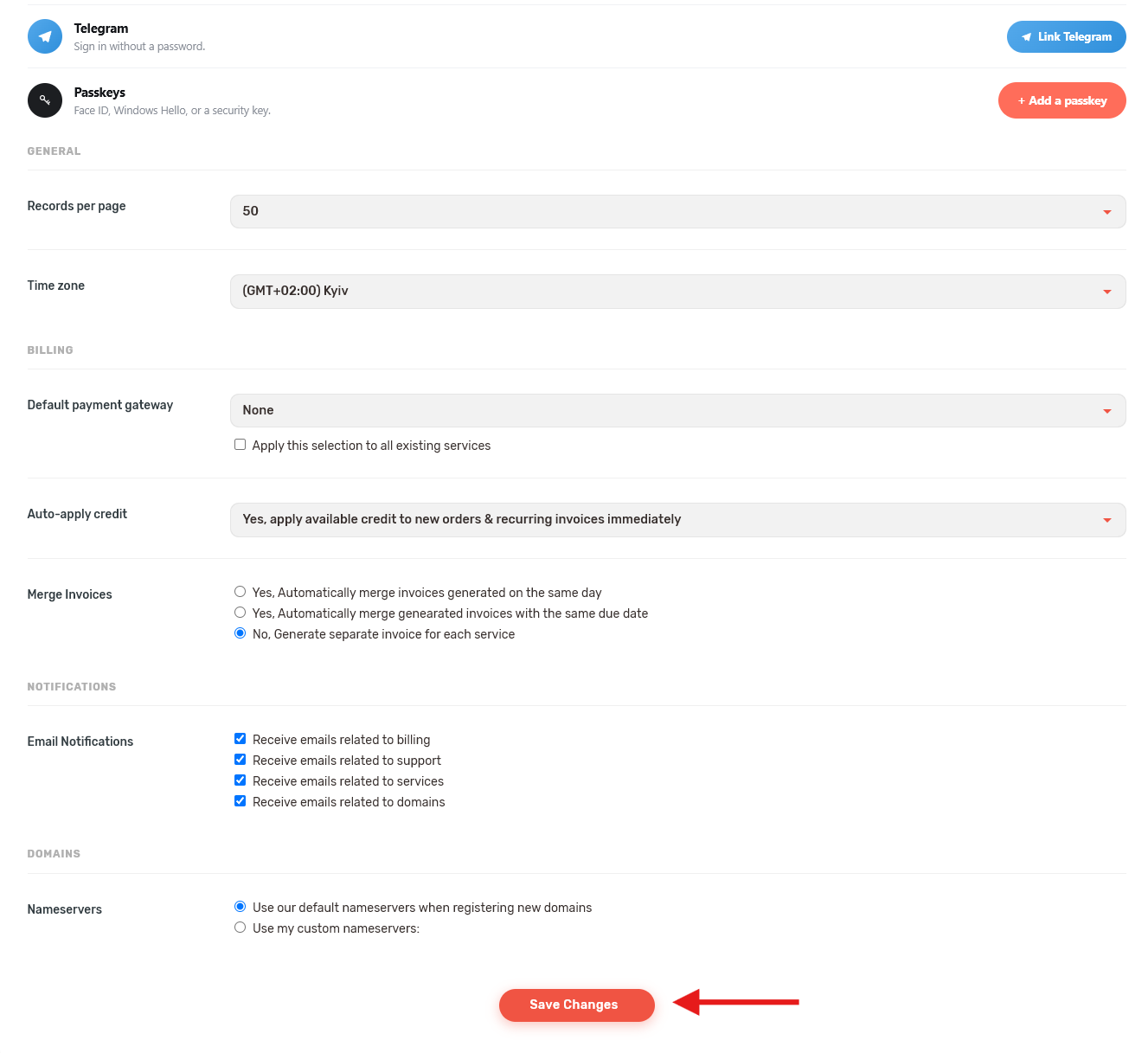Click the Merge Invoices label
Viewport: 1148px width, 1053px height.
click(70, 594)
